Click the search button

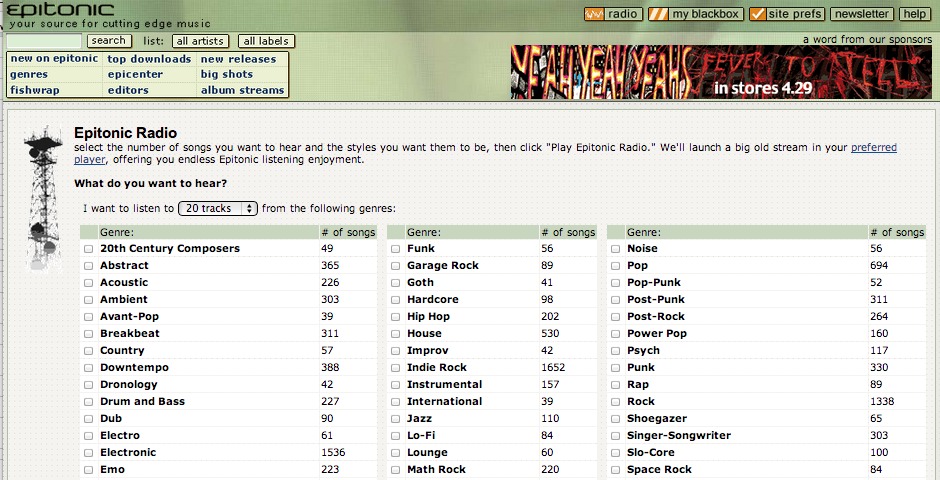[x=109, y=41]
